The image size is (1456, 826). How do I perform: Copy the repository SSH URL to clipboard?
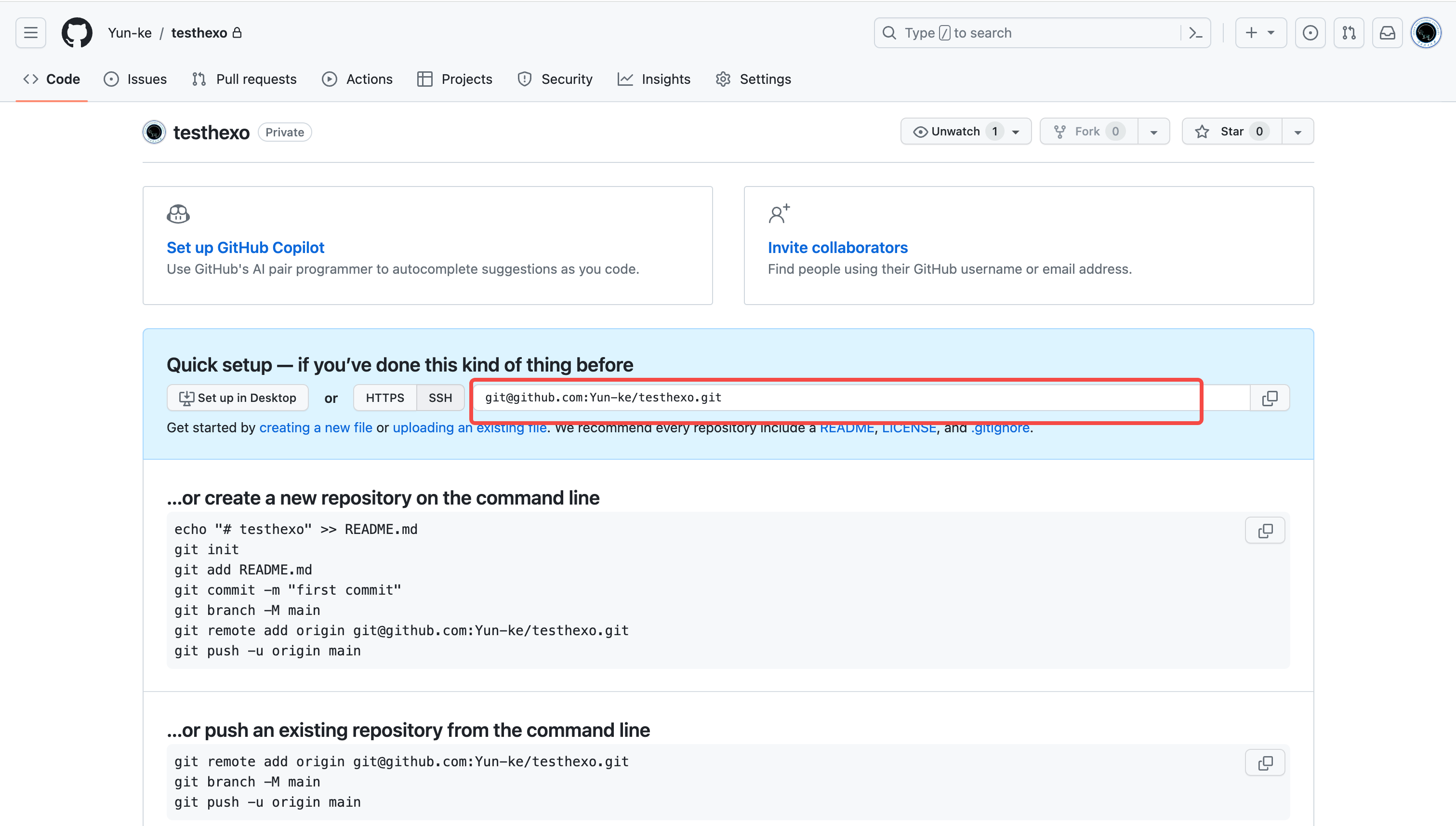[1270, 398]
